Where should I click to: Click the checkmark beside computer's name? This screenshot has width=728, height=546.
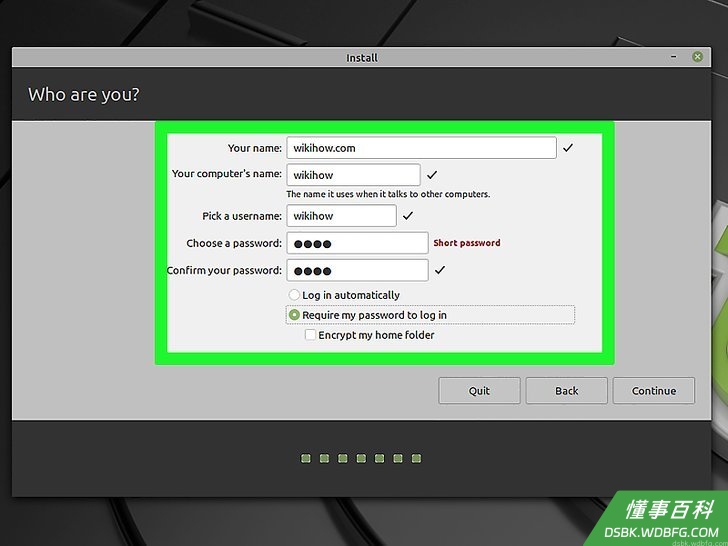point(432,175)
